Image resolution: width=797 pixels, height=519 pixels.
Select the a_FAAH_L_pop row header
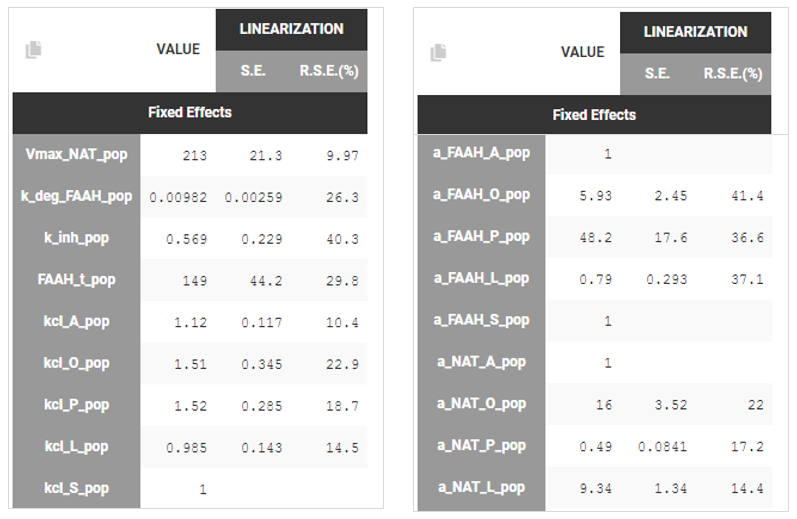point(481,278)
